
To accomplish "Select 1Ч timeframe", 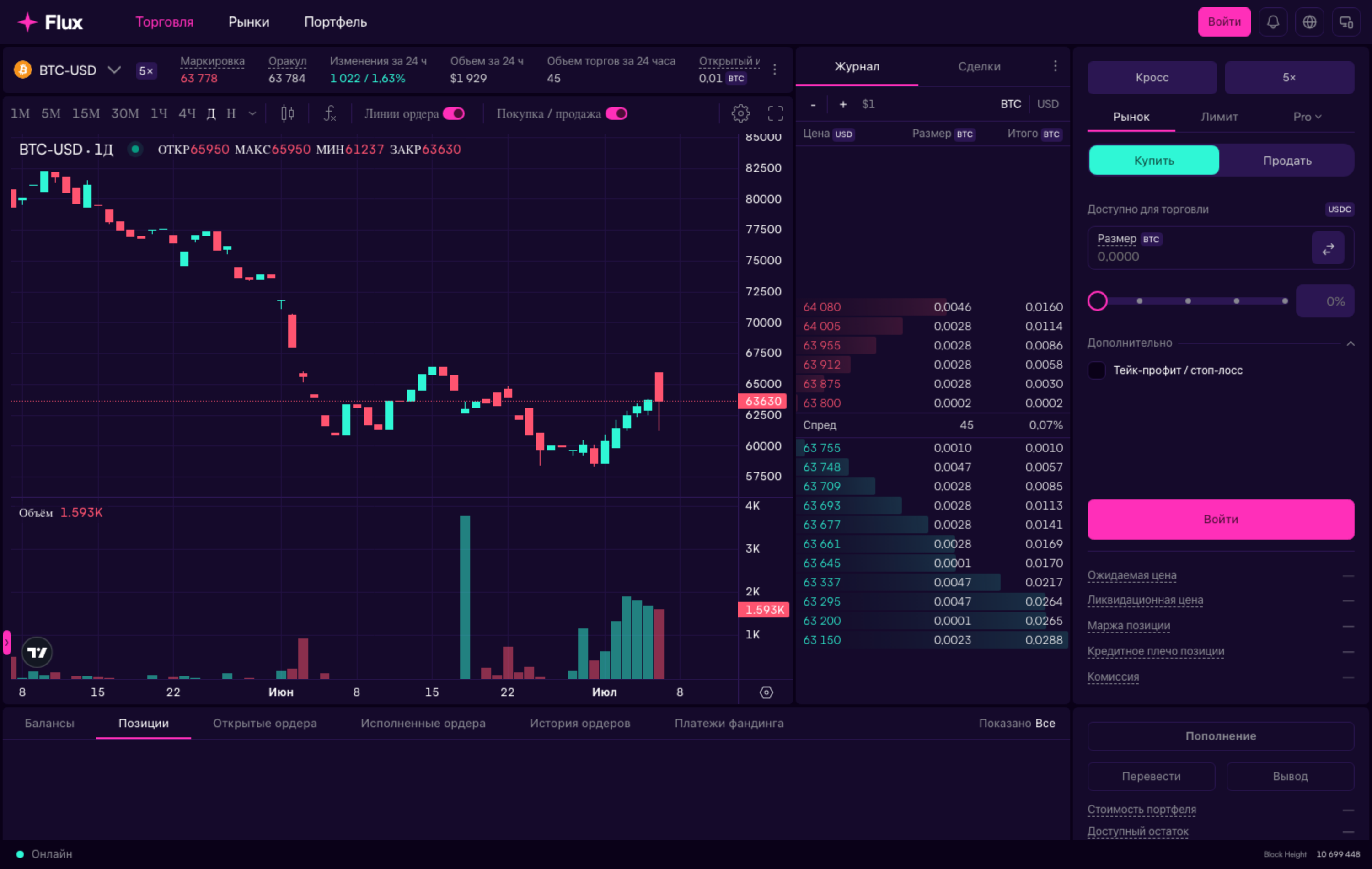I will click(x=158, y=113).
